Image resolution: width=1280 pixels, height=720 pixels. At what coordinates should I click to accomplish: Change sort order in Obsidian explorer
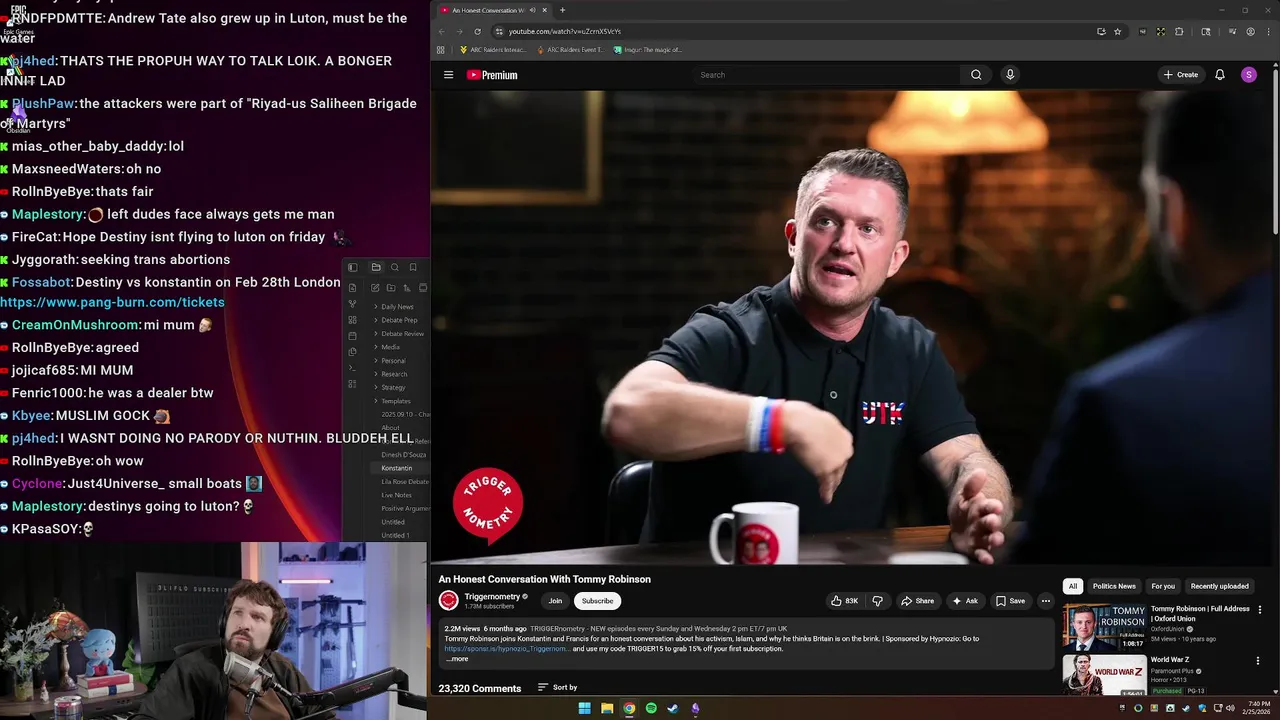(x=406, y=288)
